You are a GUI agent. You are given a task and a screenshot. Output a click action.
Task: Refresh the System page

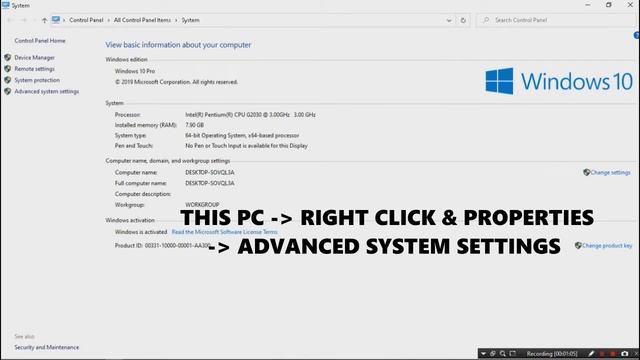pyautogui.click(x=463, y=20)
